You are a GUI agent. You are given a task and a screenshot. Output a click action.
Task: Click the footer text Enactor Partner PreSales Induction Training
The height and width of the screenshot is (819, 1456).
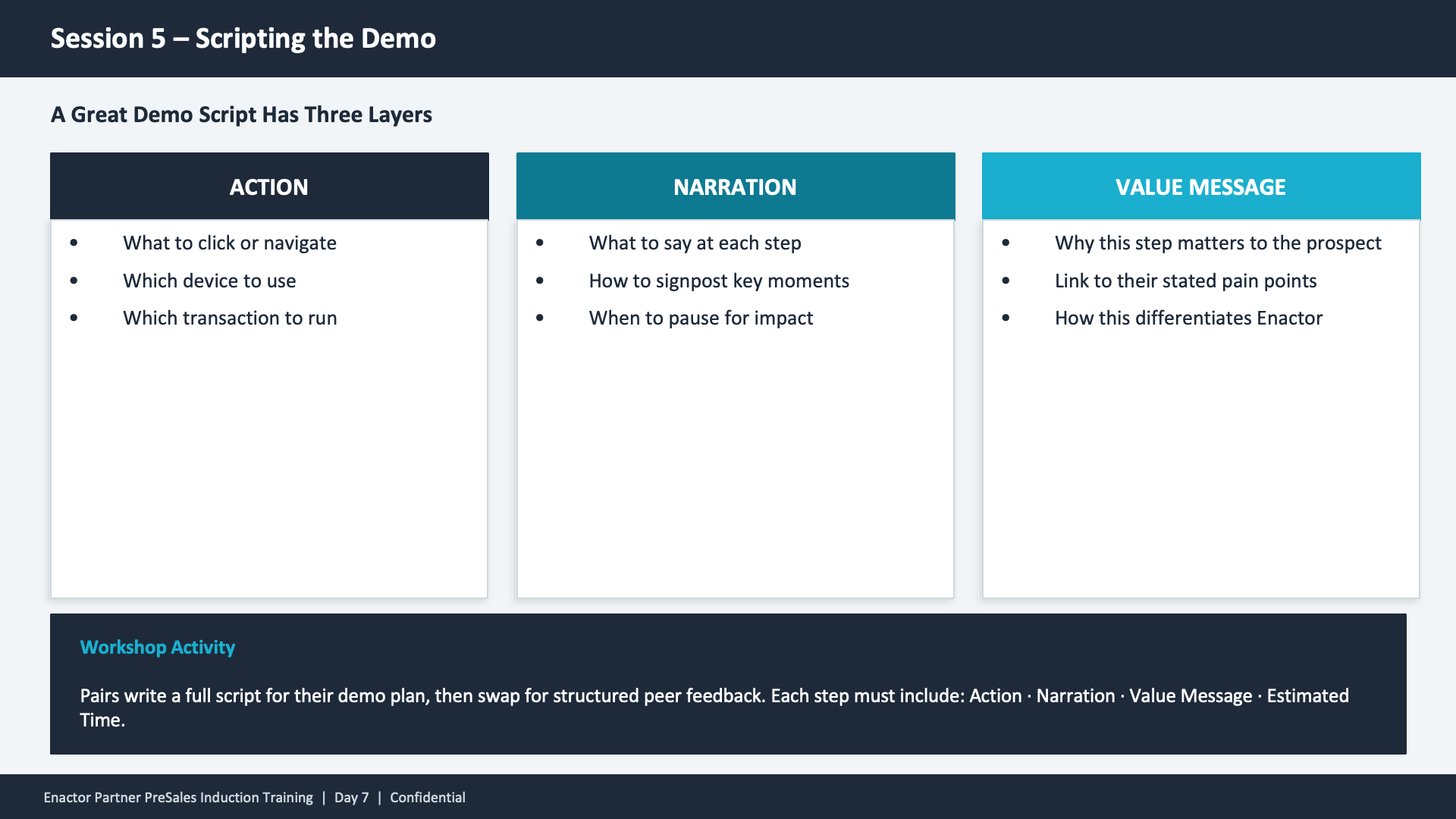(177, 797)
